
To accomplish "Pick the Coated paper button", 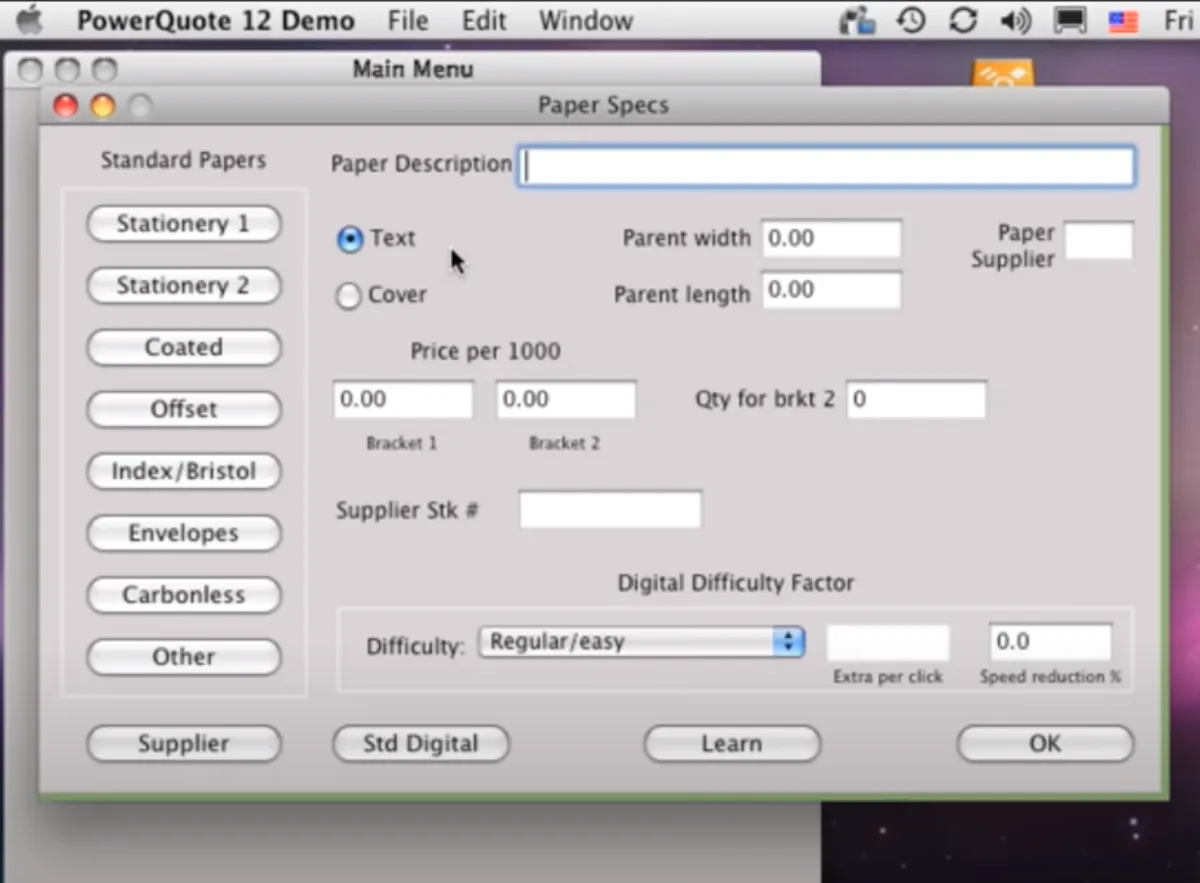I will [x=184, y=348].
